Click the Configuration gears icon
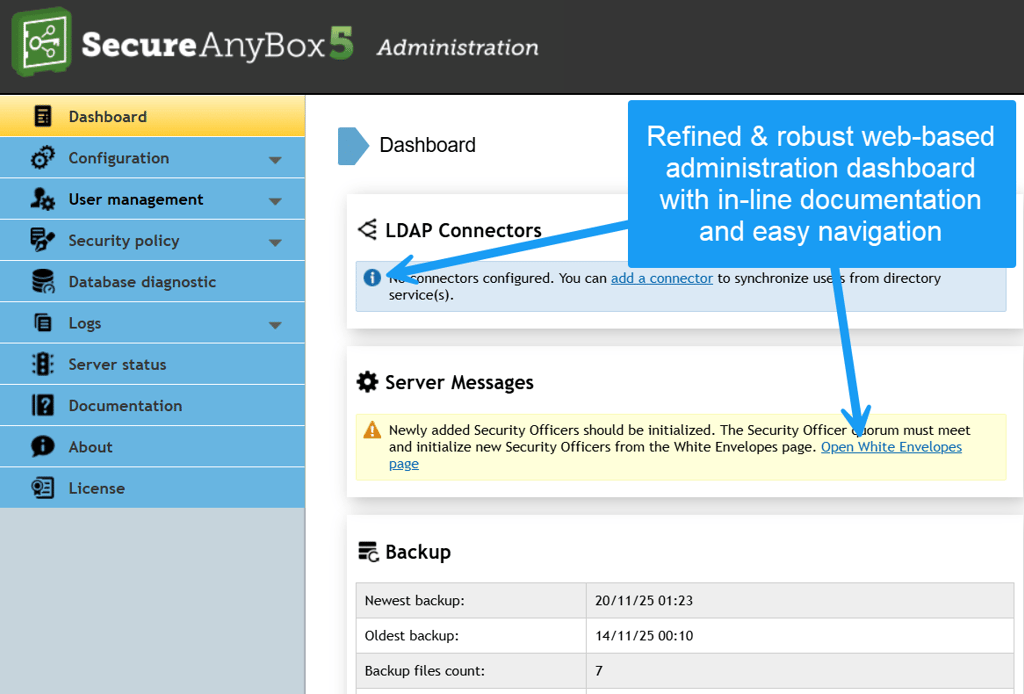Viewport: 1024px width, 694px height. tap(42, 158)
